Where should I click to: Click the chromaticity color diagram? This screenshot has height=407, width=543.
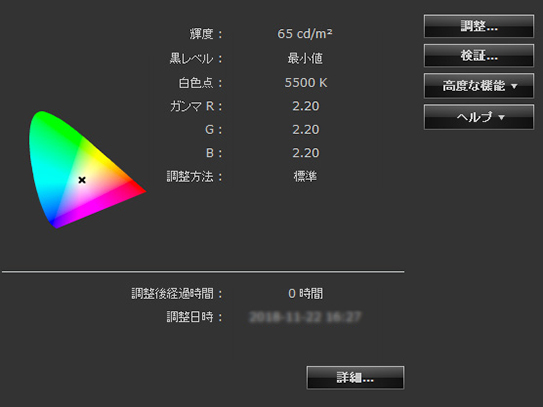(87, 170)
